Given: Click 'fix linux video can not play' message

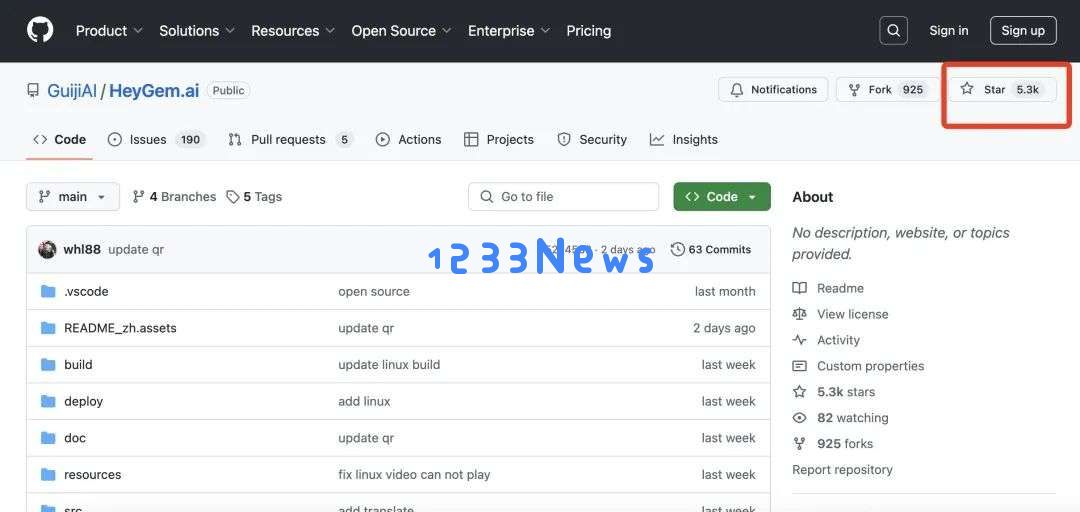Looking at the screenshot, I should click(414, 474).
